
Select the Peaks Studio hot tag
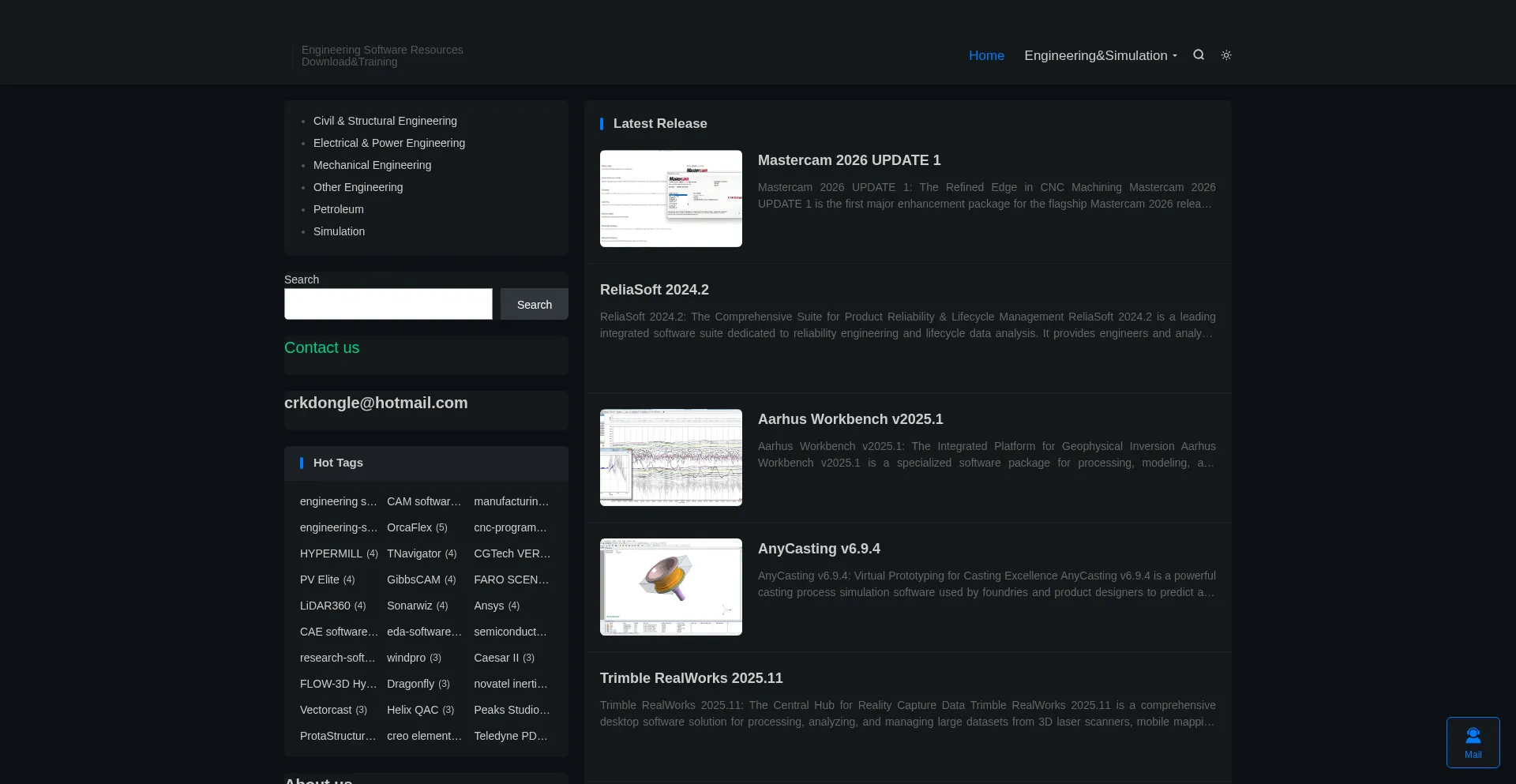pos(512,710)
